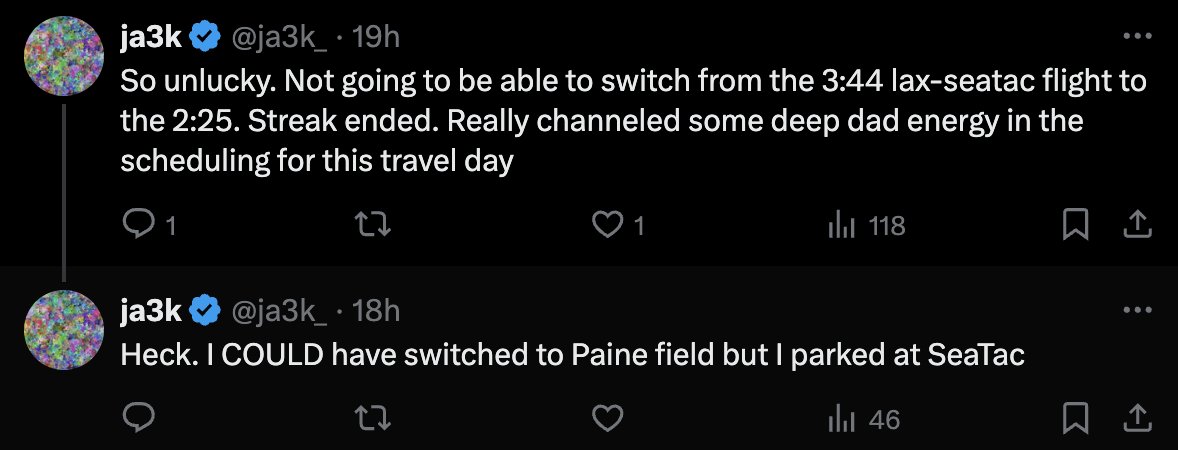The image size is (1178, 450).
Task: Bookmark the Paine field tweet
Action: tap(1075, 418)
